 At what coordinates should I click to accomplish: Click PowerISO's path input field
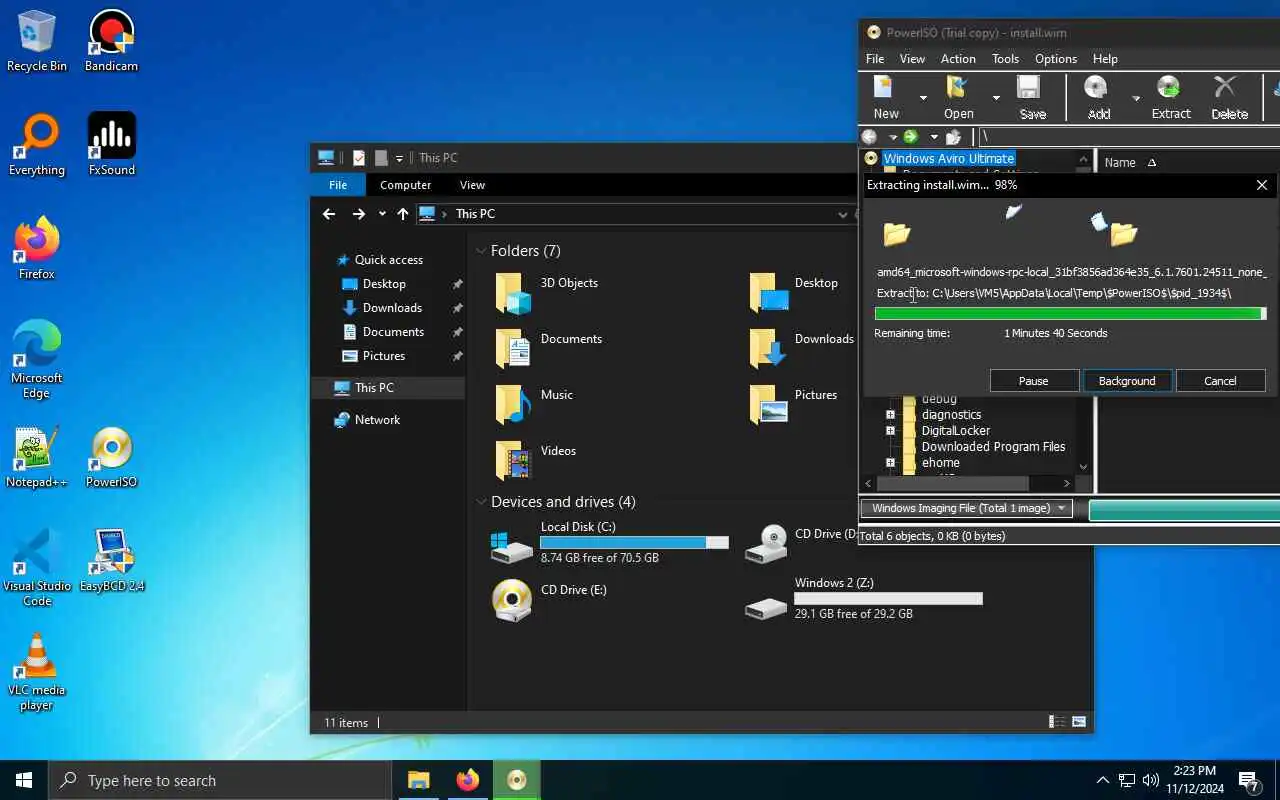[1129, 137]
